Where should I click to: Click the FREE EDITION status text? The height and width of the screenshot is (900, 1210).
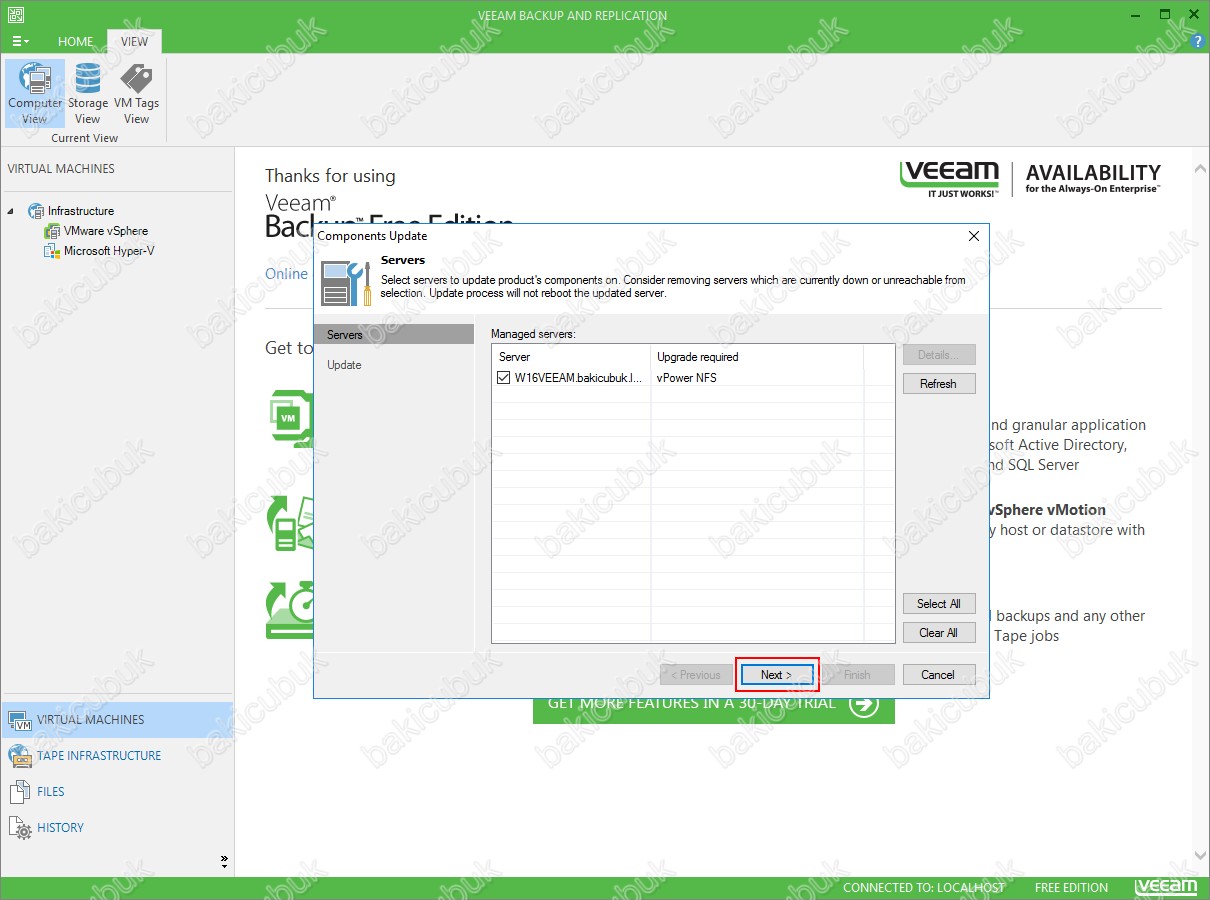coord(1071,888)
